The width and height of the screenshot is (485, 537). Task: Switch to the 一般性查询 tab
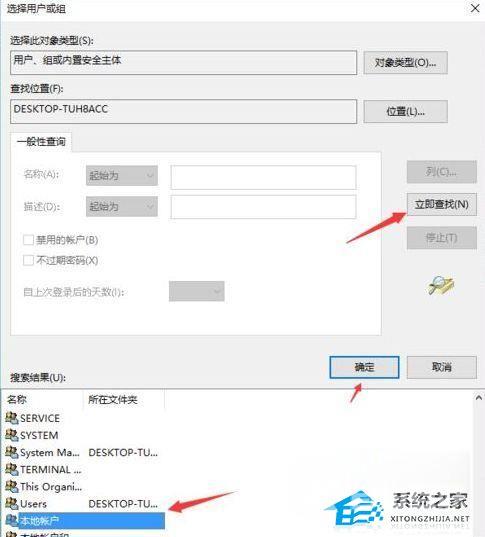(41, 142)
